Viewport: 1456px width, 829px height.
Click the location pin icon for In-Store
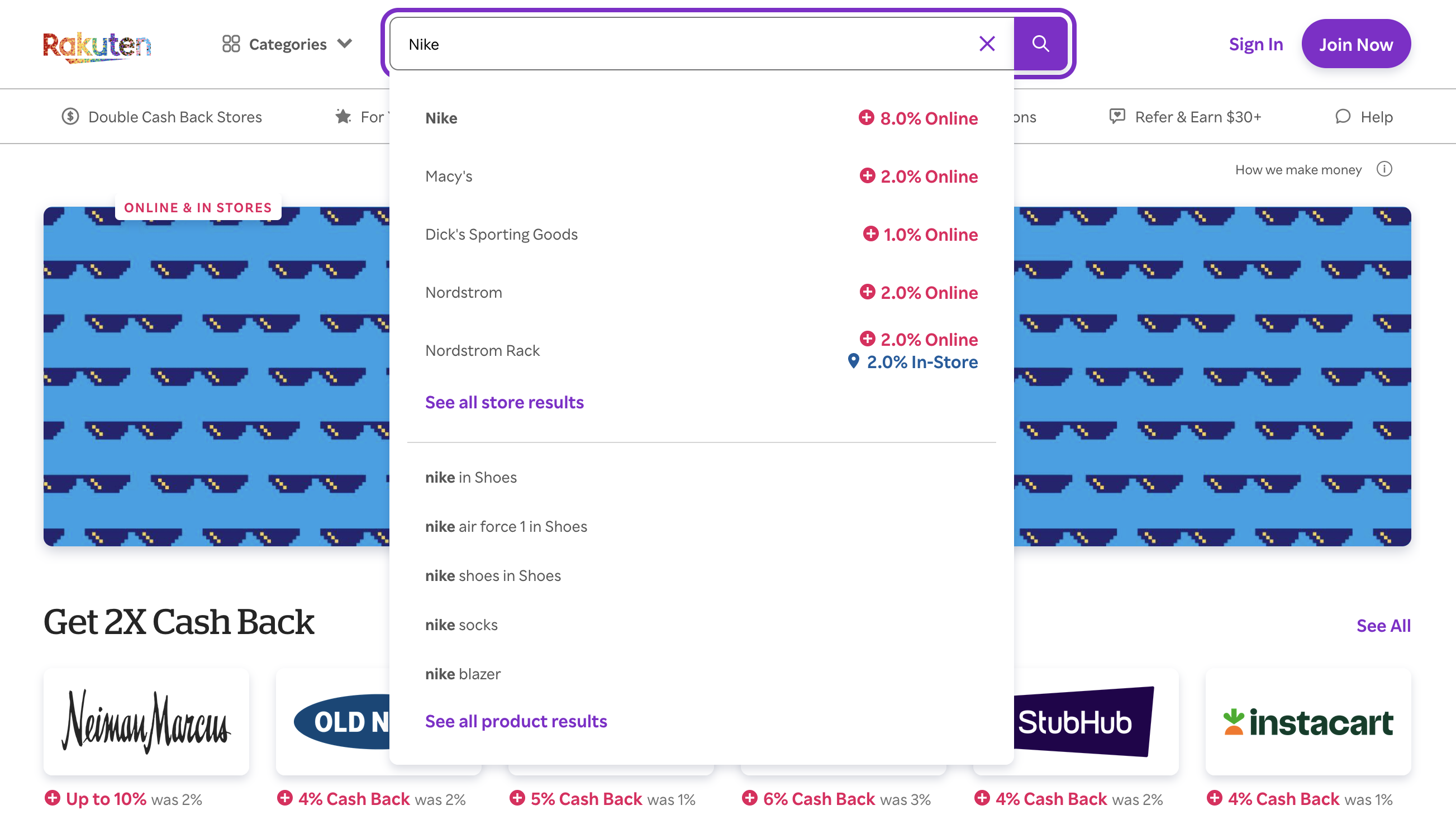pyautogui.click(x=853, y=360)
